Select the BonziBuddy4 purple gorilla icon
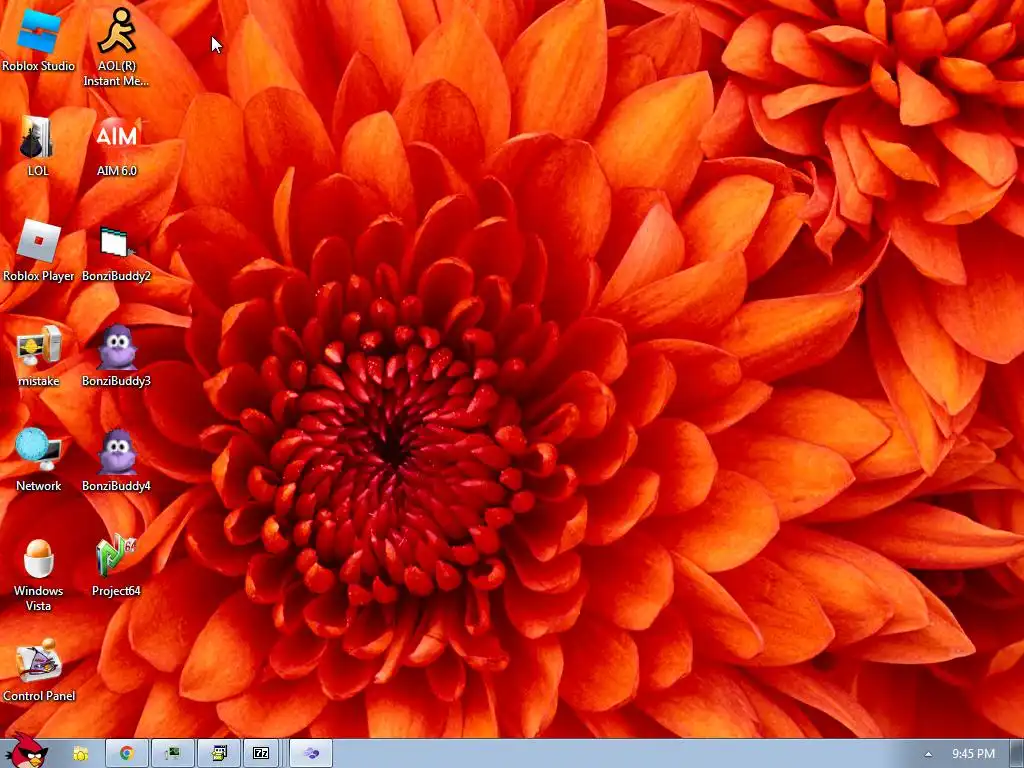Screen dimensions: 1024x768 (x=116, y=460)
